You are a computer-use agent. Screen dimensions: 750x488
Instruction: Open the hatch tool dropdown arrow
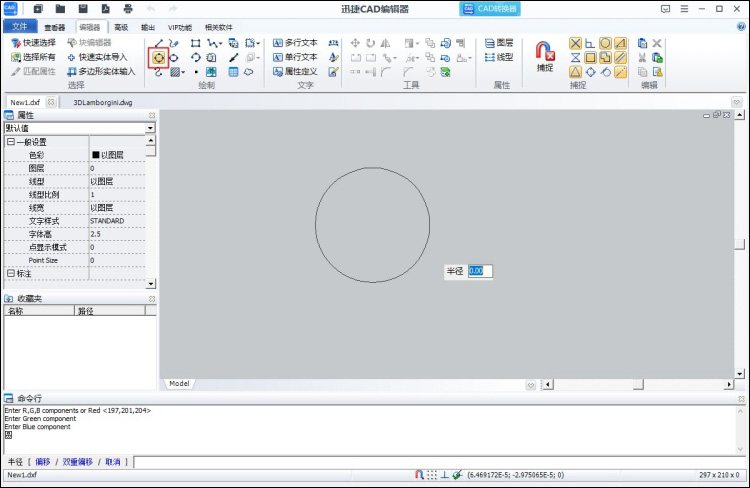point(183,73)
